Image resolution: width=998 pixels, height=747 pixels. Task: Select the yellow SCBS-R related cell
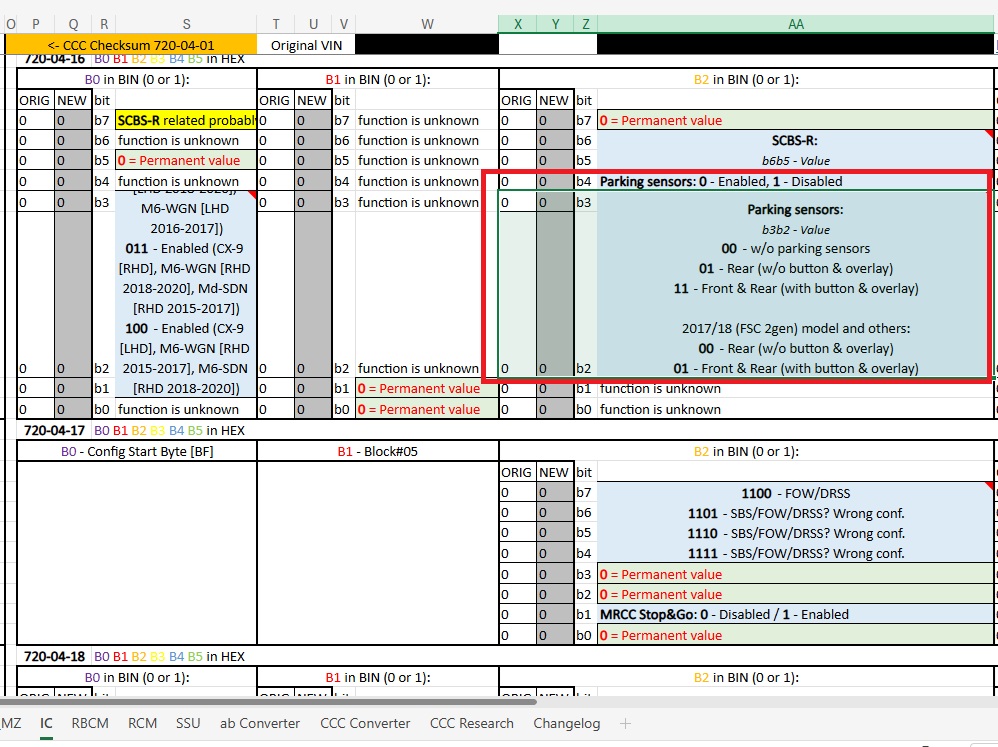(186, 120)
